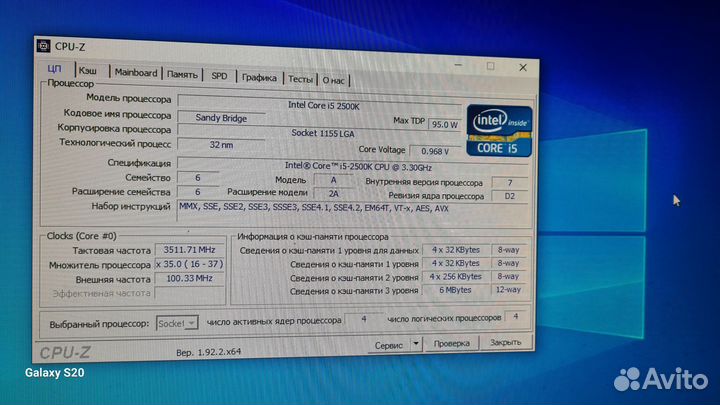Click the Max TDP 95.0 W value
720x405 pixels.
click(444, 124)
